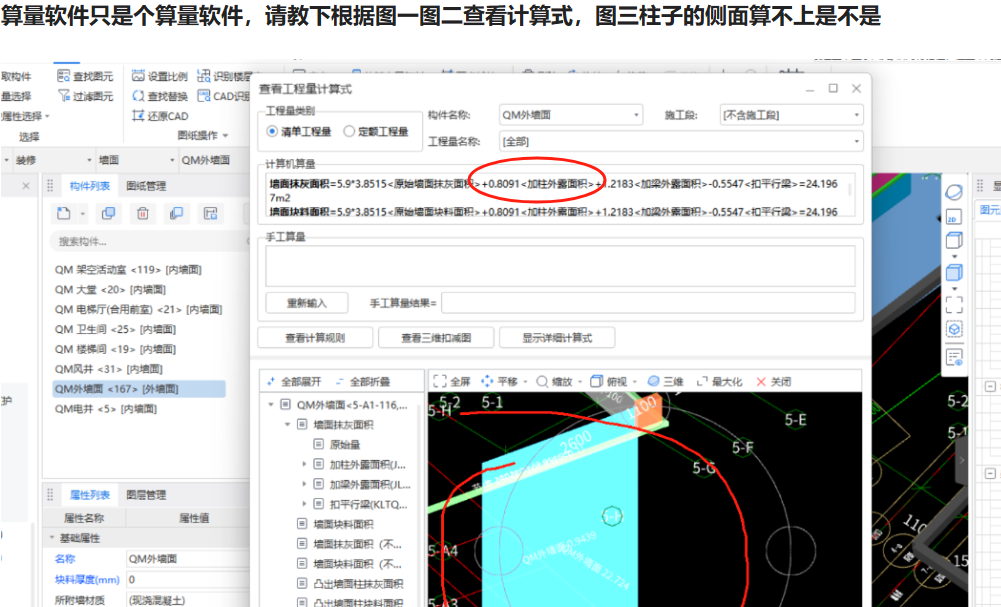The width and height of the screenshot is (1001, 607).
Task: Click the 查看三维扣减图 button
Action: (x=436, y=337)
